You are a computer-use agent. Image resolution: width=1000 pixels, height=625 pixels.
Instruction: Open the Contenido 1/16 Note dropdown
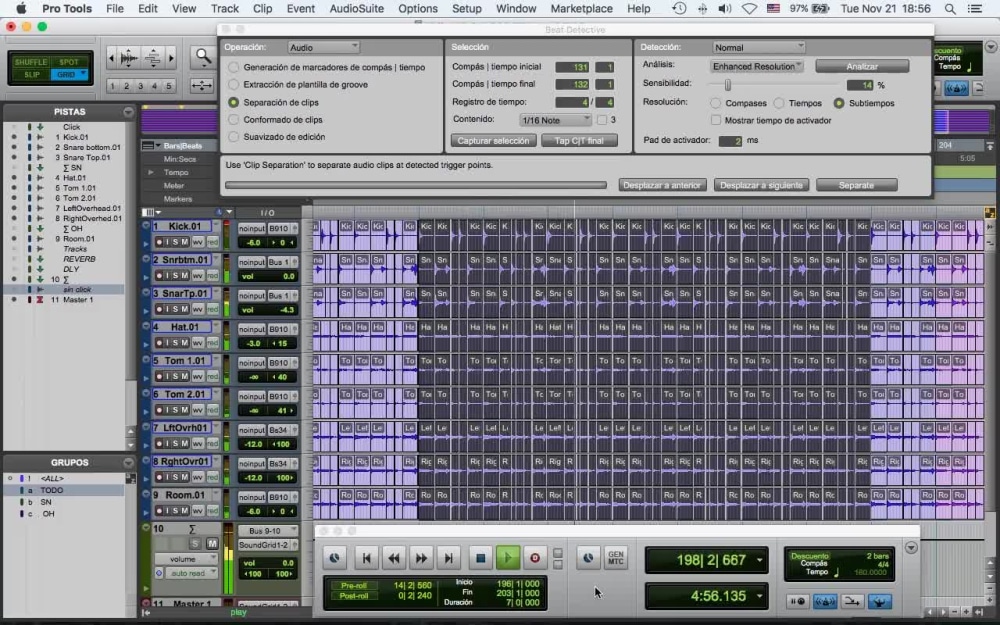point(556,119)
